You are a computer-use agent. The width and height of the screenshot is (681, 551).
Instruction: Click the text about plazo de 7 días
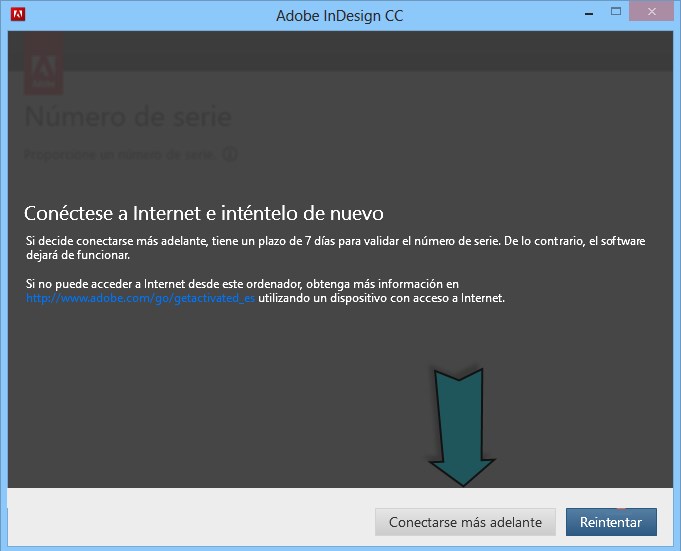(335, 247)
